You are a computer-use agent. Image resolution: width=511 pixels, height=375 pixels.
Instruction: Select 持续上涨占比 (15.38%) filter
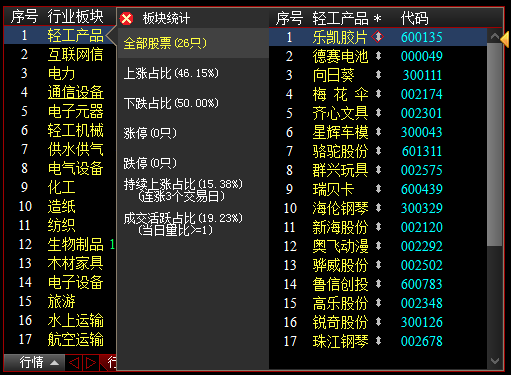tap(183, 190)
